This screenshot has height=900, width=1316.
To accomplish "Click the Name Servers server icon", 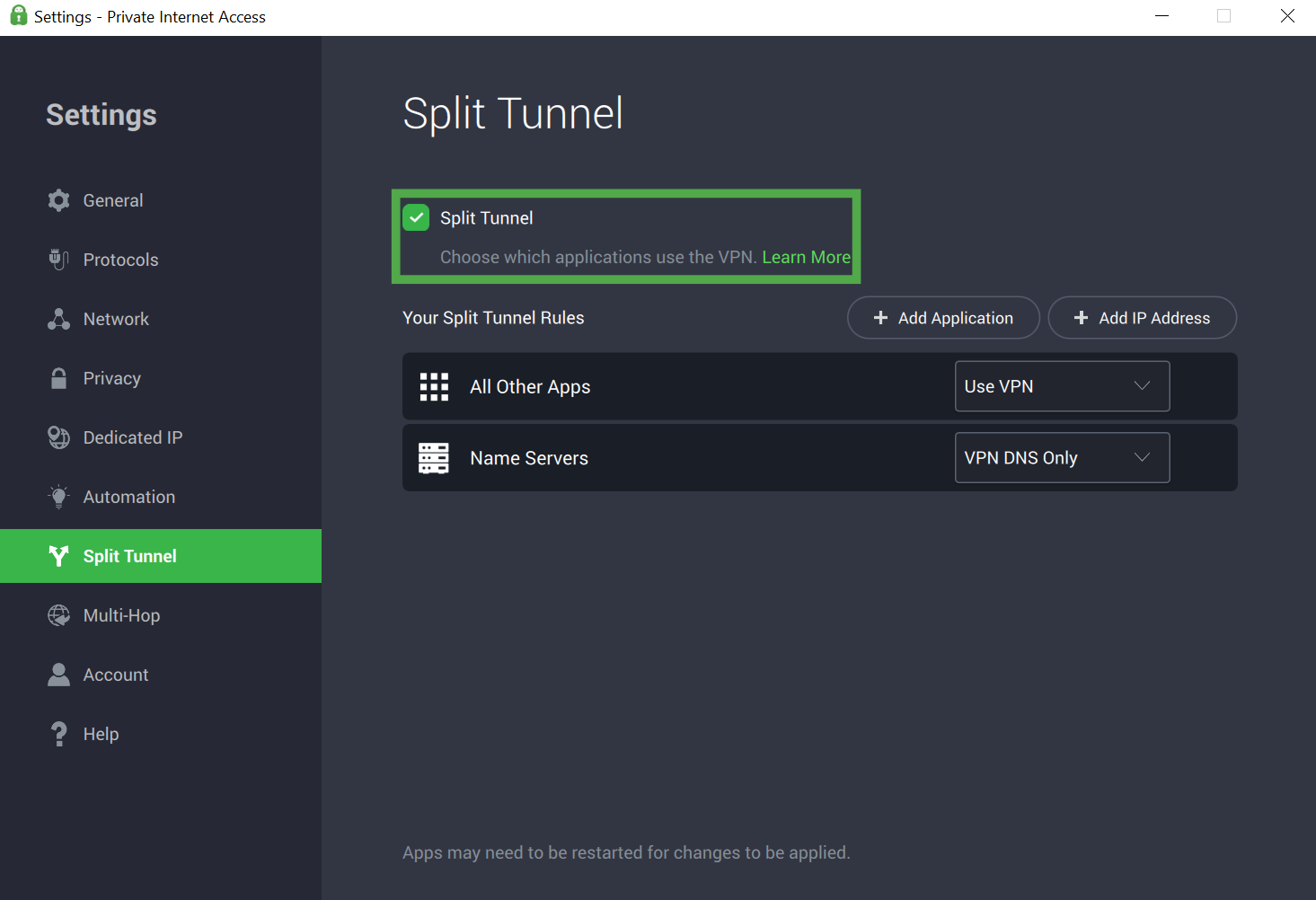I will (x=434, y=458).
